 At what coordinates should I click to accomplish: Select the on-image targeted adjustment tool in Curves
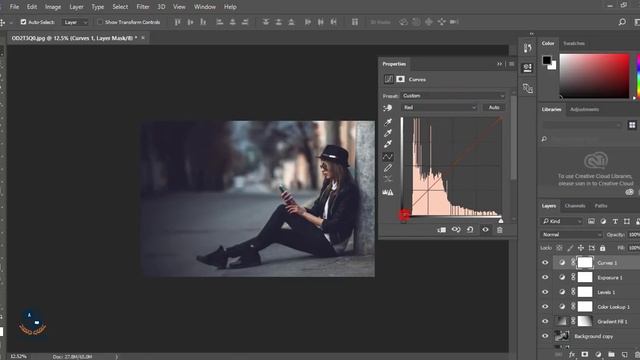click(387, 108)
